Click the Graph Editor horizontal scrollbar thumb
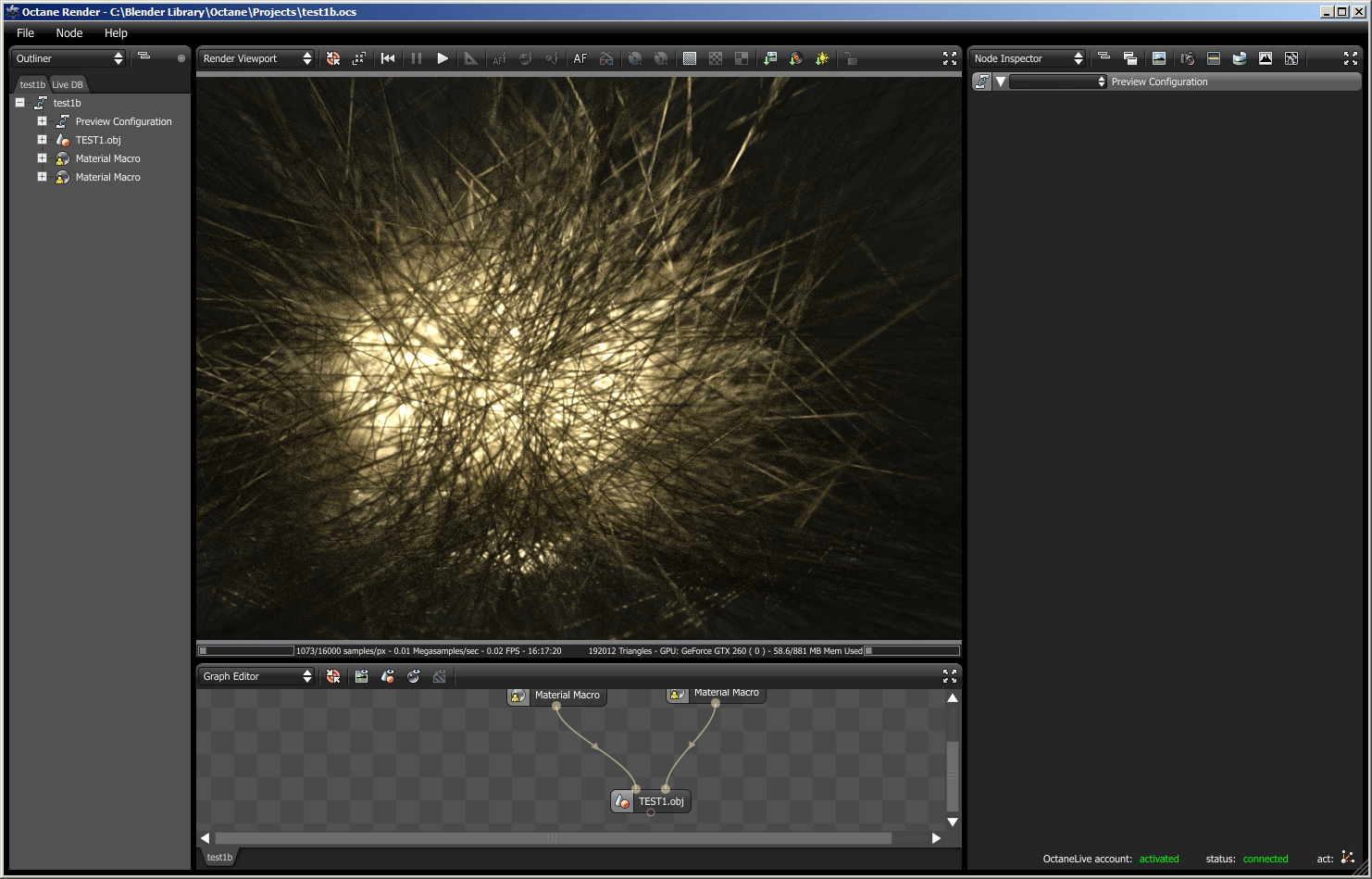Image resolution: width=1372 pixels, height=879 pixels. point(553,838)
